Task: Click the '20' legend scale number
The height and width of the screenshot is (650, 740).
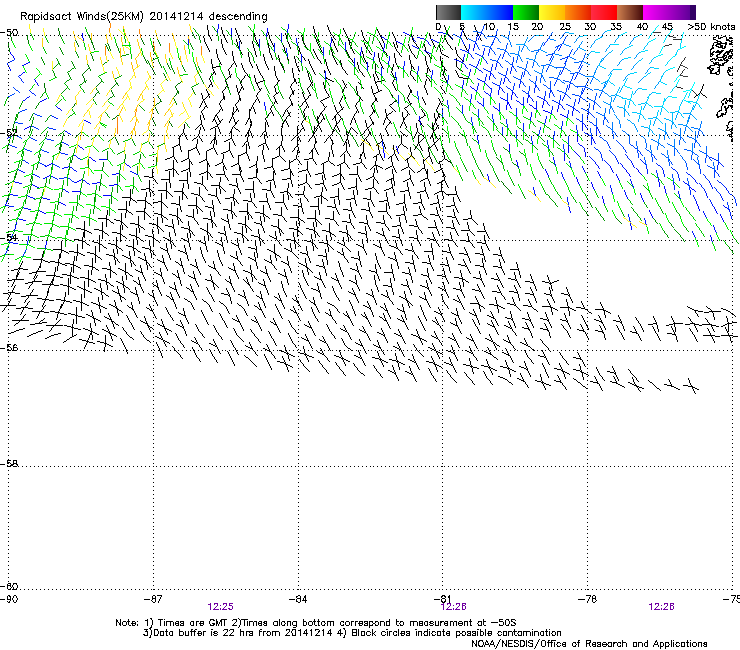Action: pyautogui.click(x=537, y=27)
